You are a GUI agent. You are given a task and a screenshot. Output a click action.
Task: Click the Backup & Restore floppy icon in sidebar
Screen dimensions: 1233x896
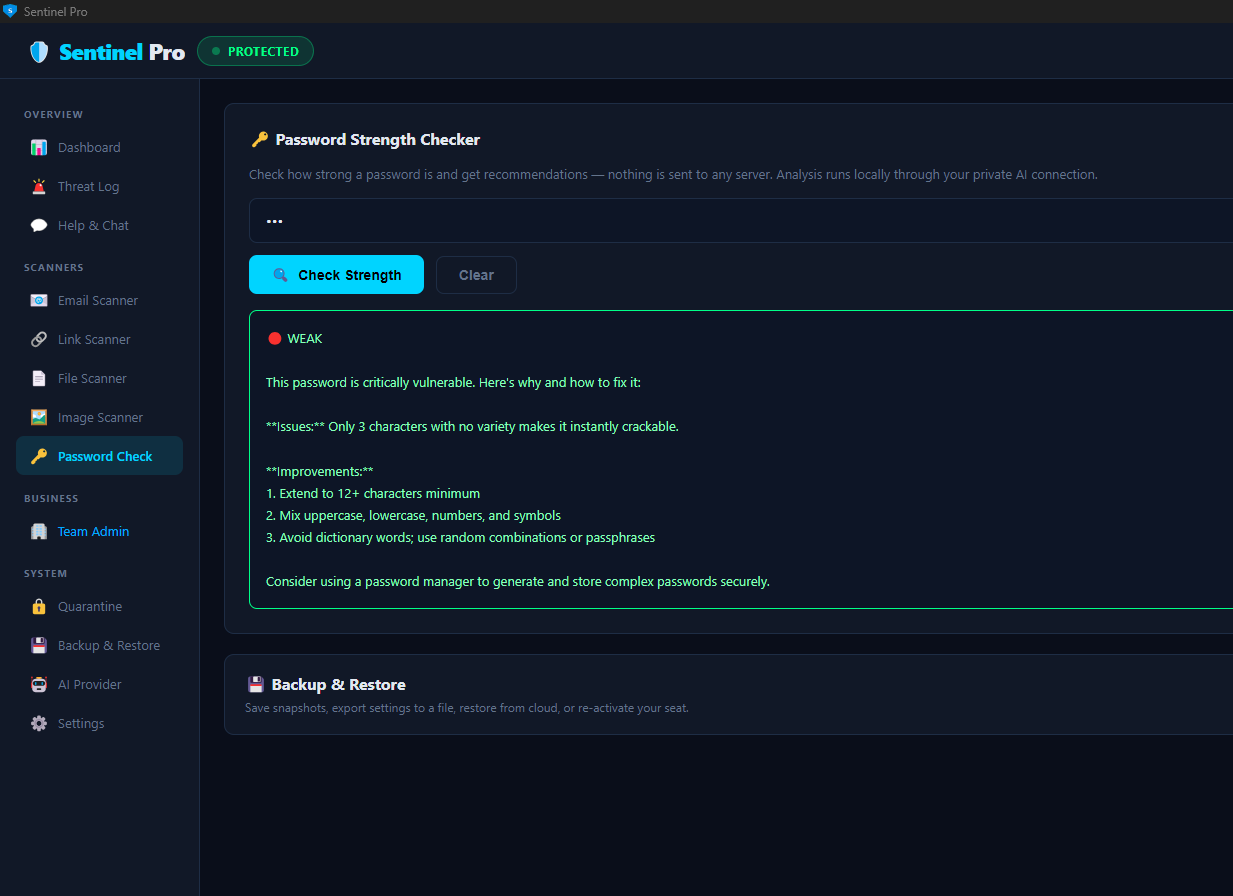coord(39,645)
